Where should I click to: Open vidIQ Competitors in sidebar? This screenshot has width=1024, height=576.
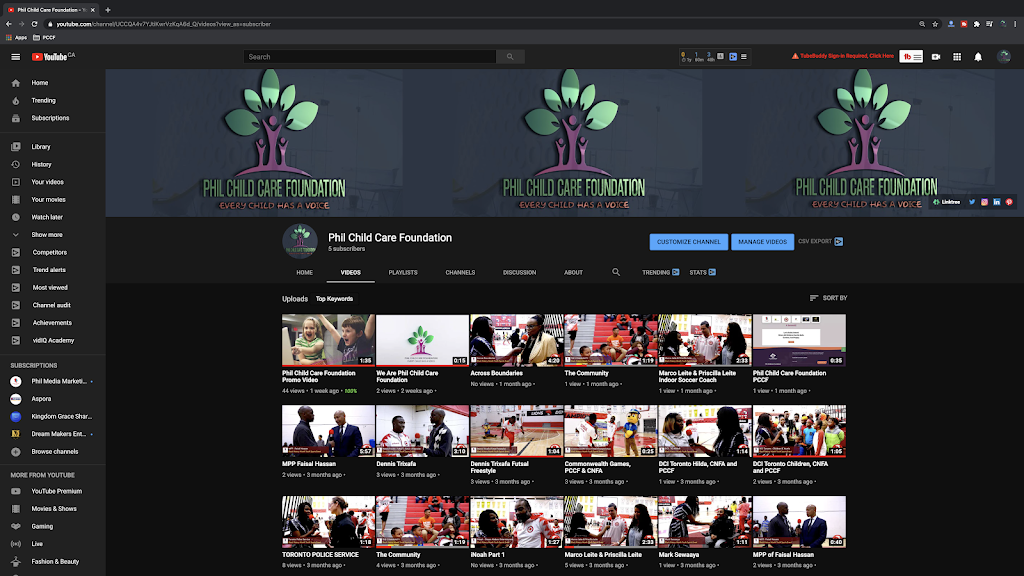tap(53, 253)
